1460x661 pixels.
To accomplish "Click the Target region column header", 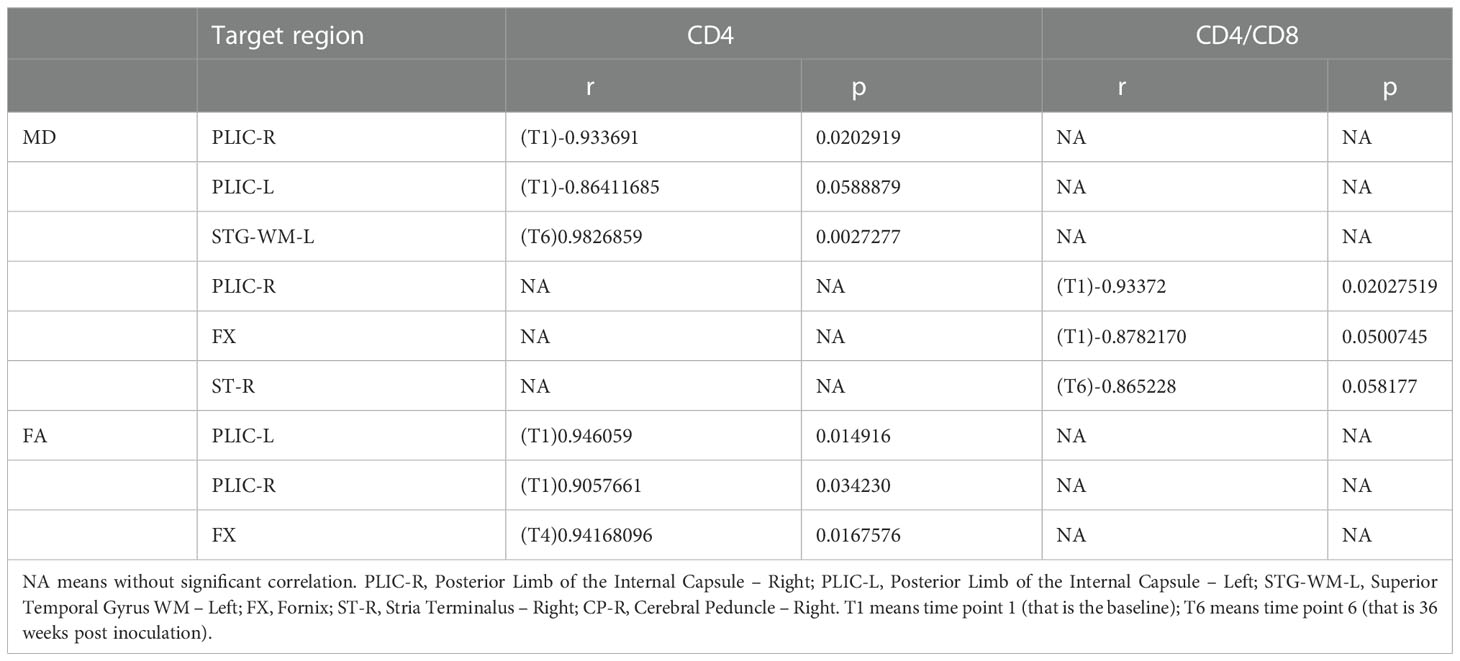I will click(286, 37).
